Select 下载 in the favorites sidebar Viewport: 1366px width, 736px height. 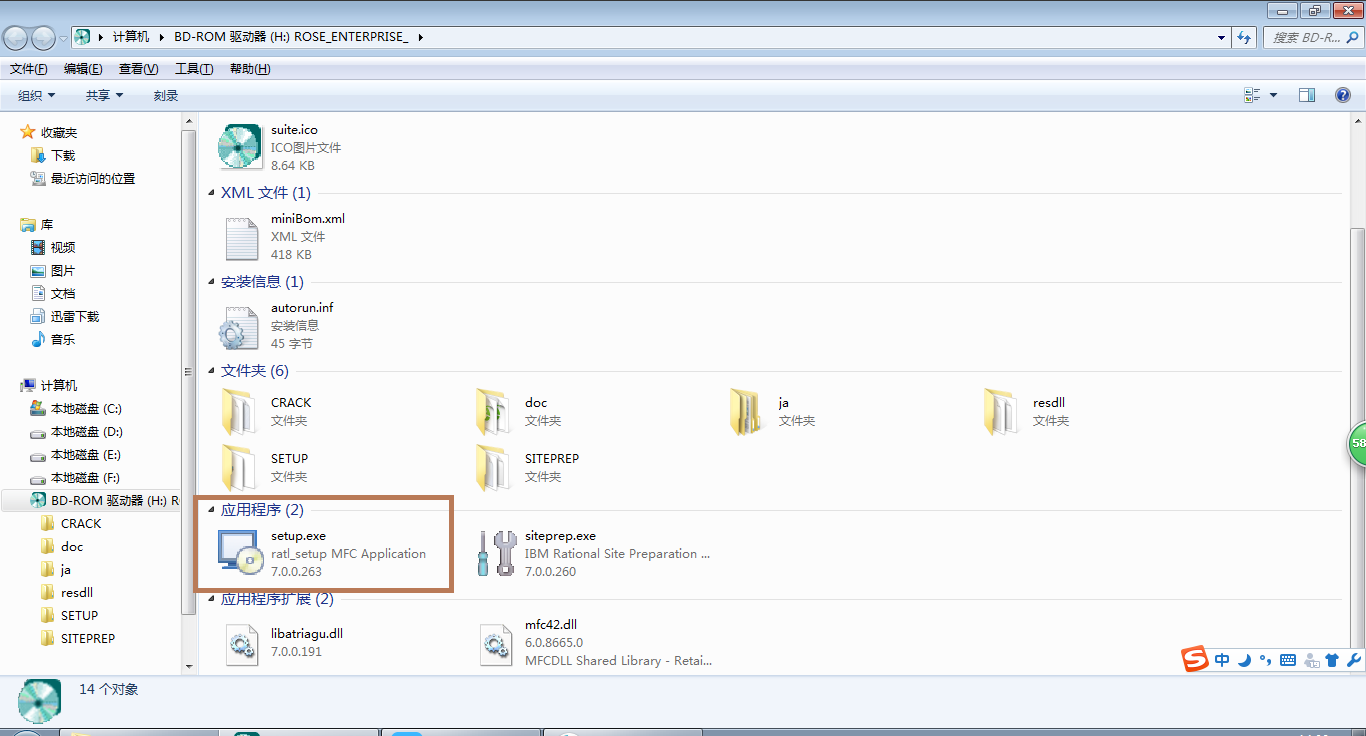coord(63,155)
